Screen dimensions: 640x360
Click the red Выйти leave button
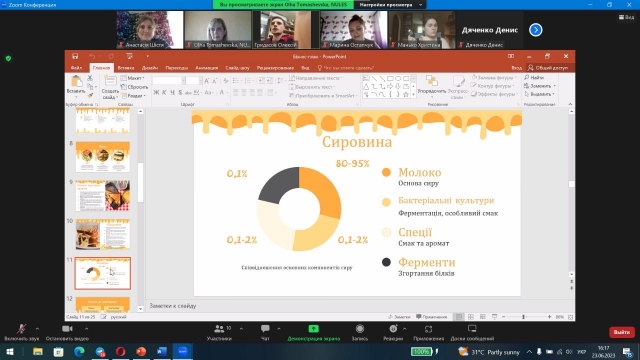[x=622, y=332]
